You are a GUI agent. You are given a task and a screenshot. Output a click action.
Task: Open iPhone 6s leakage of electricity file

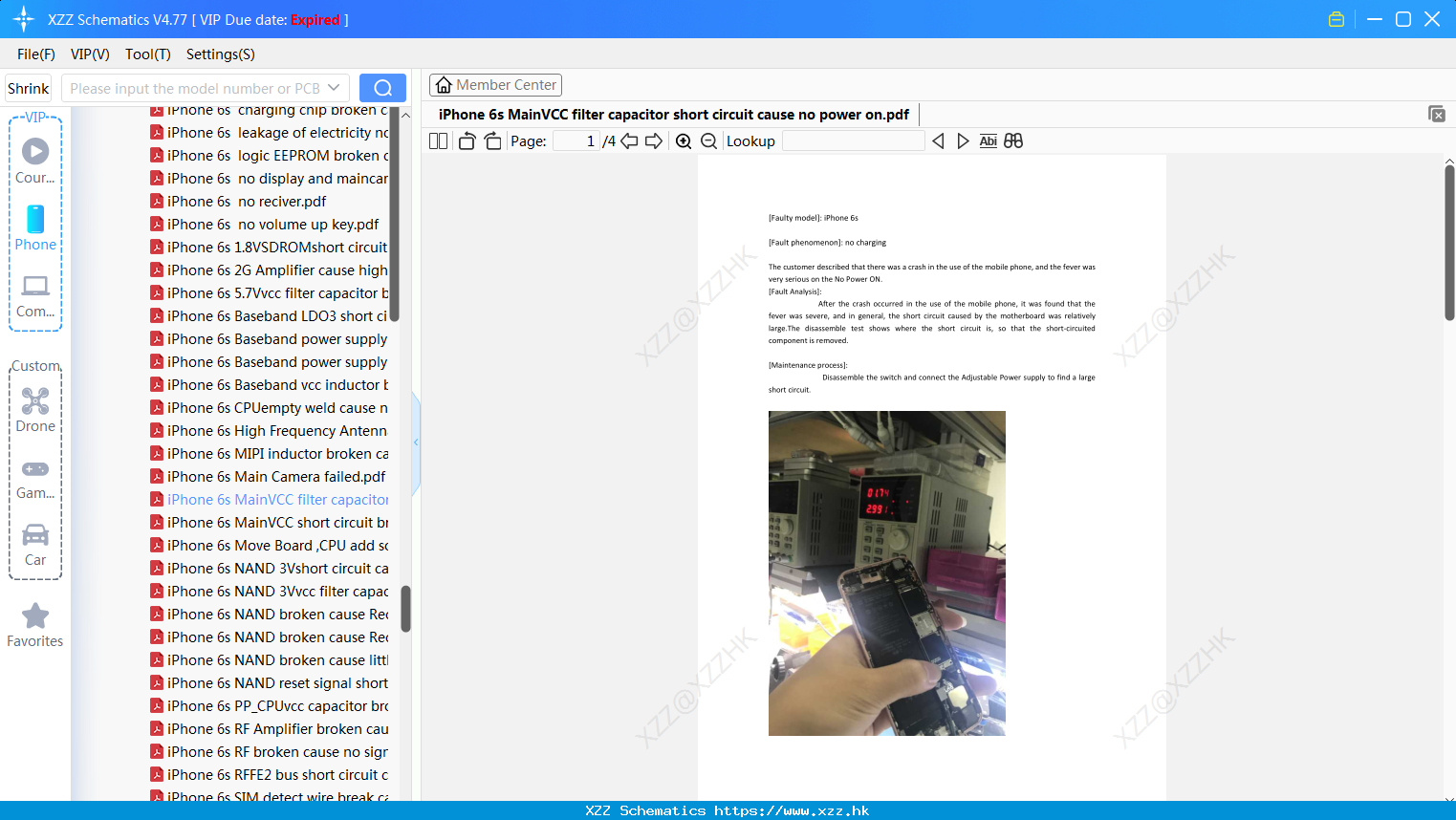click(x=270, y=133)
